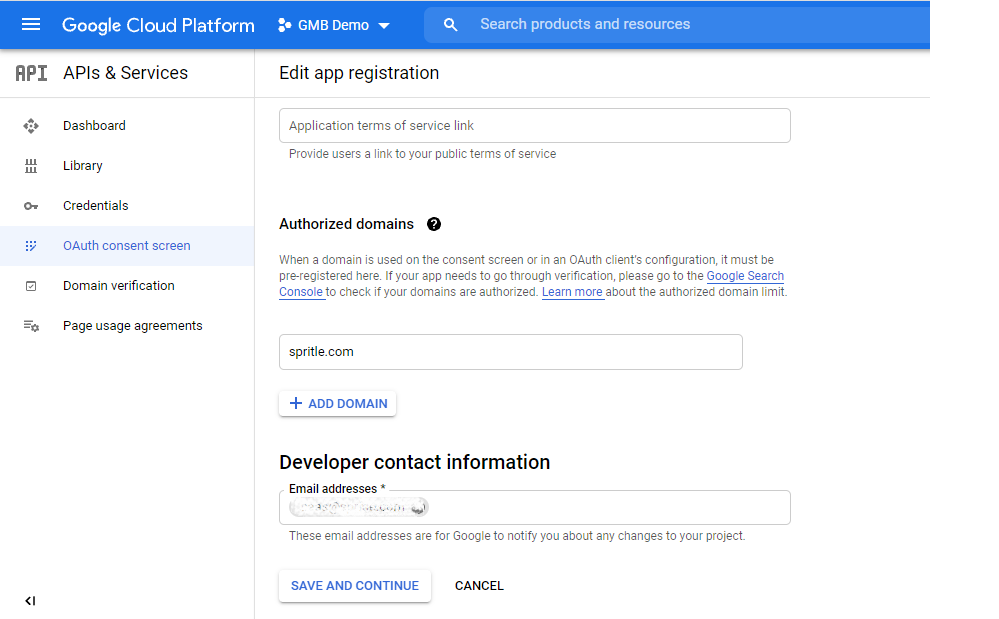Click the Application terms of service link field
The height and width of the screenshot is (619, 999).
pyautogui.click(x=535, y=125)
